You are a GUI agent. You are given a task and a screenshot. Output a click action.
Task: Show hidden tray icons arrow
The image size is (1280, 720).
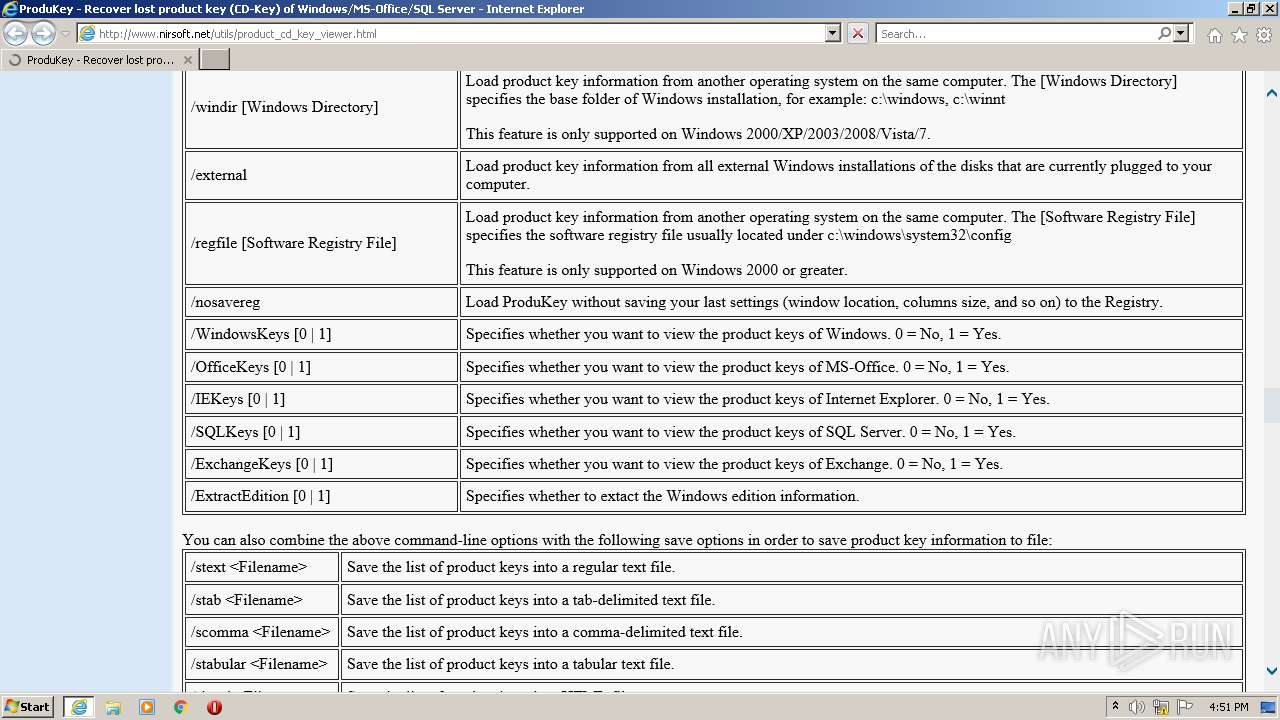click(1115, 707)
